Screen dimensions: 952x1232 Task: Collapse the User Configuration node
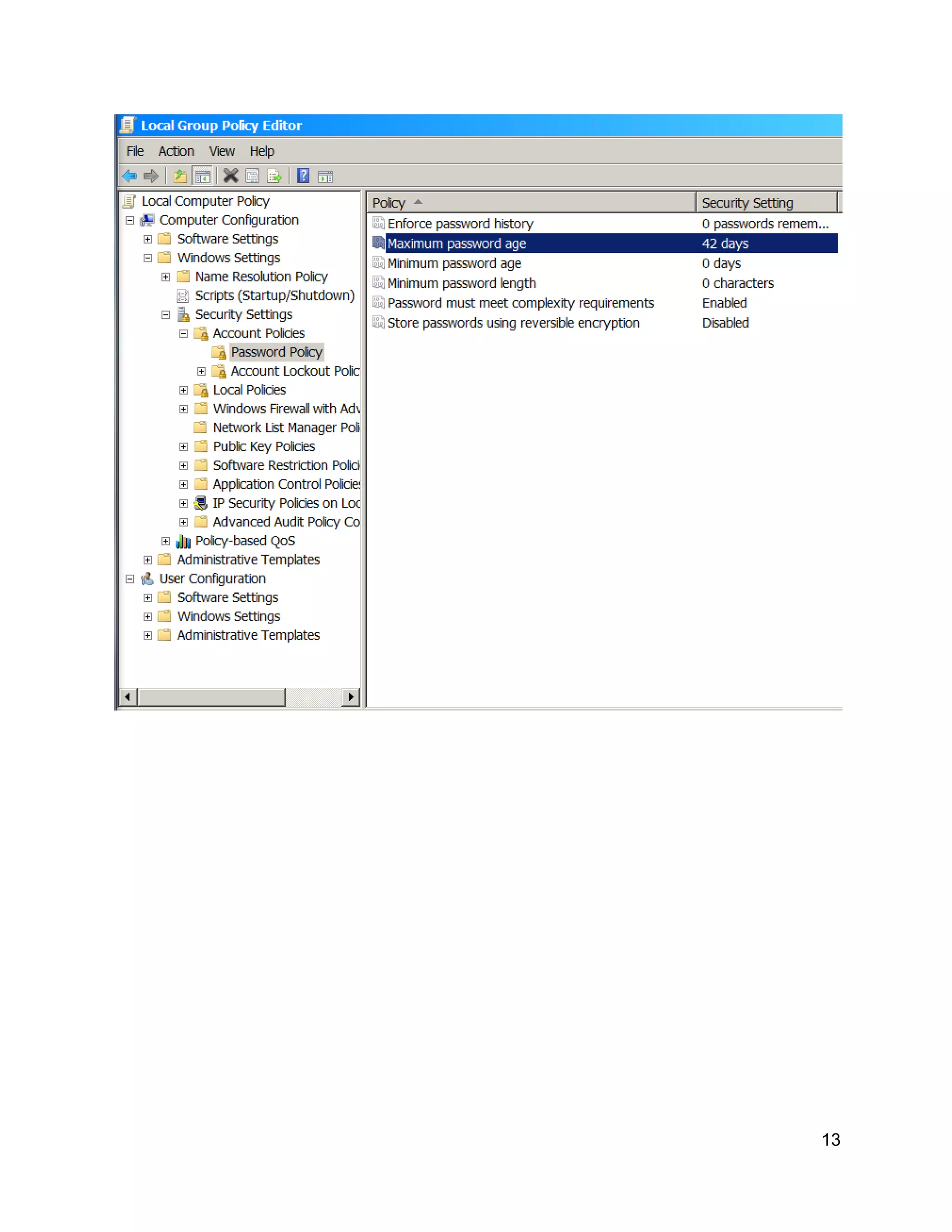(x=130, y=579)
